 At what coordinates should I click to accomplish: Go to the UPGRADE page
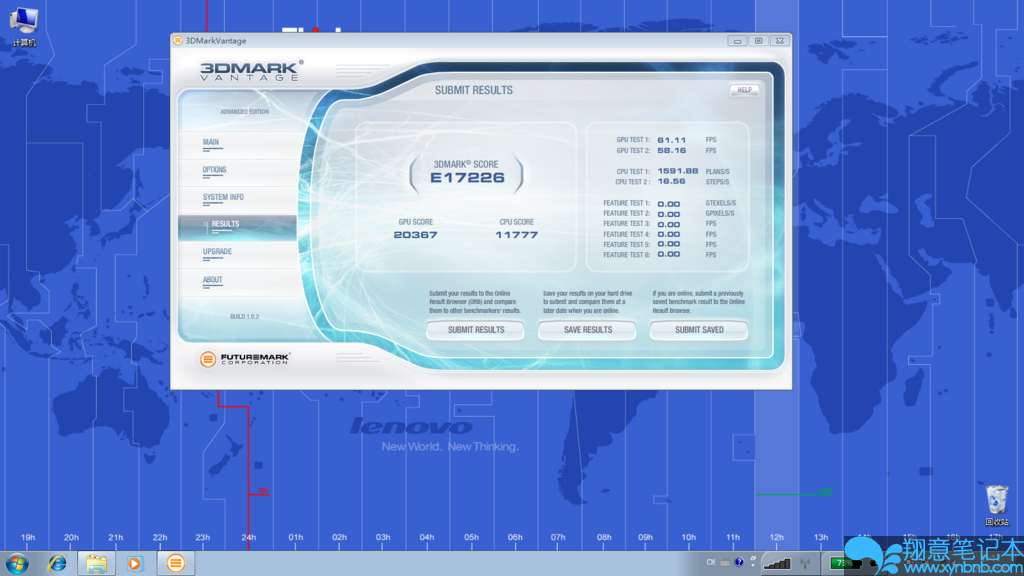pyautogui.click(x=237, y=253)
